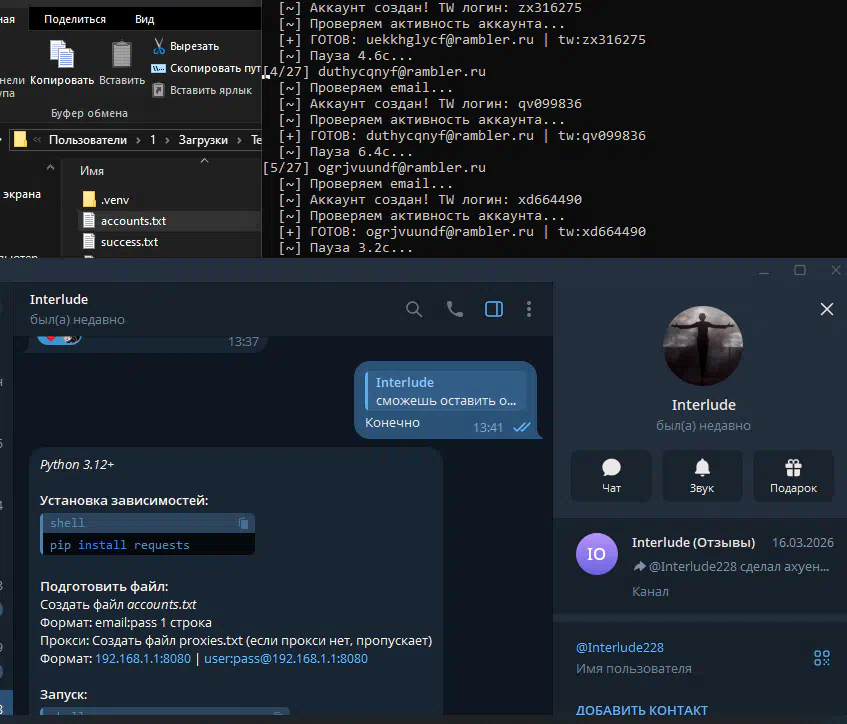
Task: Open the three-dot chat options menu
Action: pyautogui.click(x=529, y=309)
